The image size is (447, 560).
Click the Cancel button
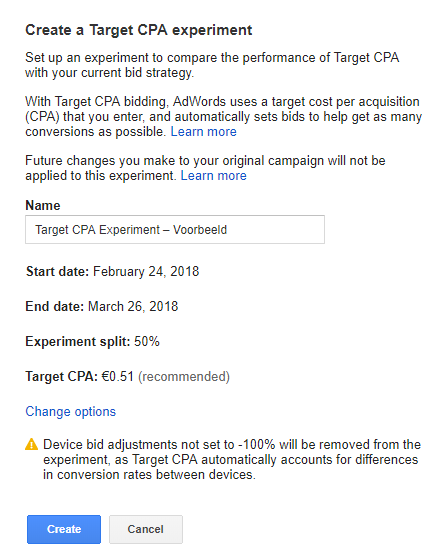tap(146, 529)
